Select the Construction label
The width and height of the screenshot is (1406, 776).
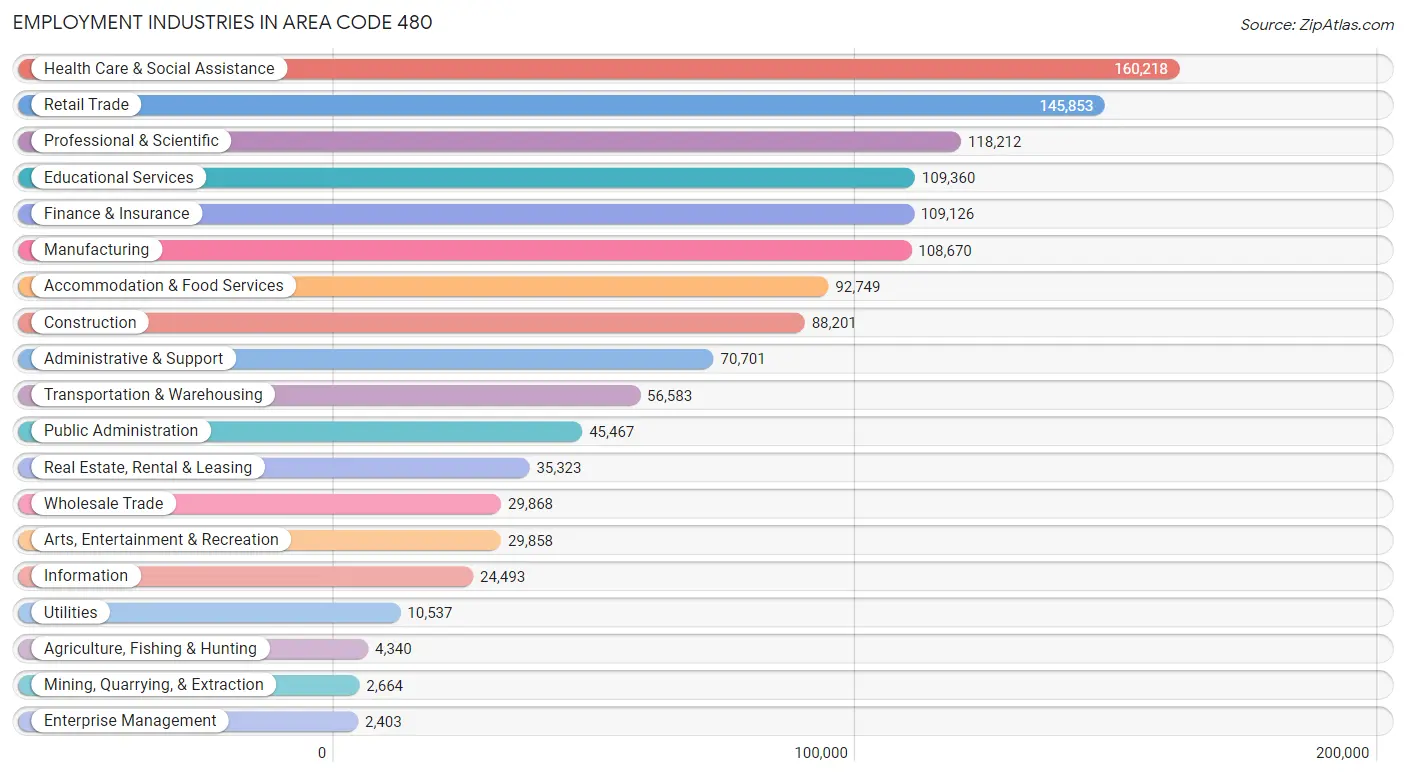click(x=90, y=322)
